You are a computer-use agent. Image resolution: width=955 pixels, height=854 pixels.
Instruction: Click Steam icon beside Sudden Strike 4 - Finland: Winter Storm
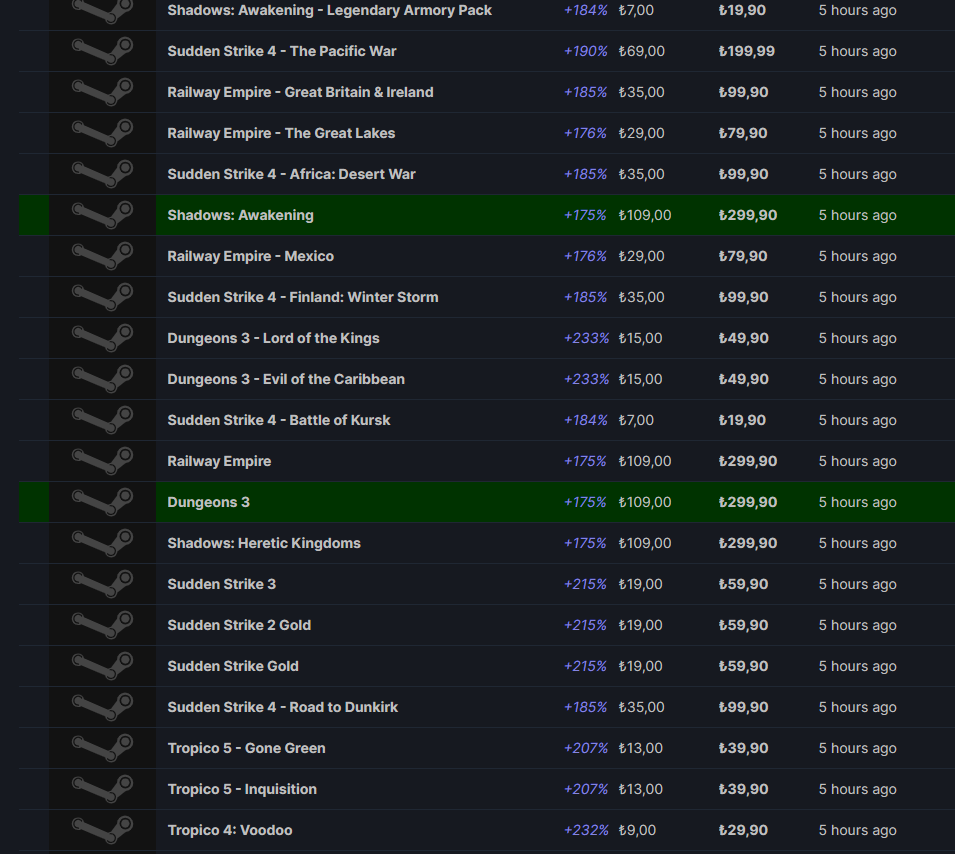[x=102, y=297]
